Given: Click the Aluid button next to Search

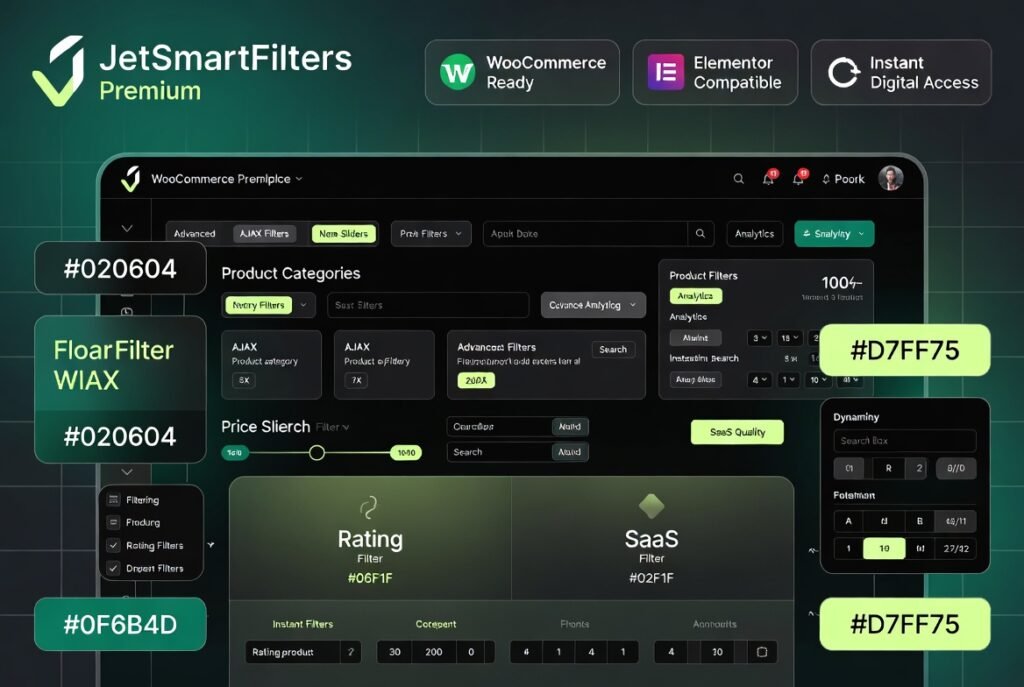Looking at the screenshot, I should click(569, 452).
